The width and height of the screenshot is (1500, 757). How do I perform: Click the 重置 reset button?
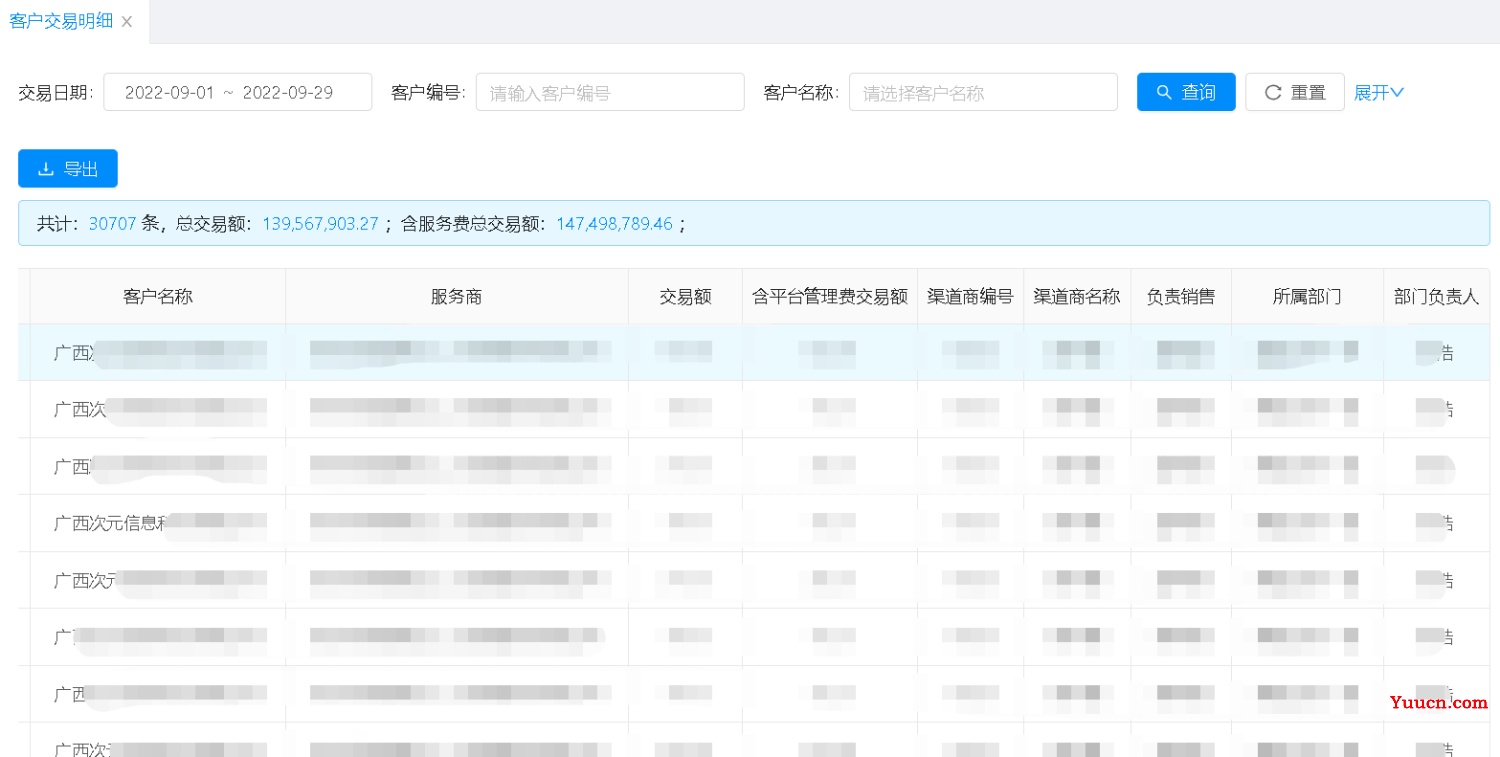tap(1295, 92)
